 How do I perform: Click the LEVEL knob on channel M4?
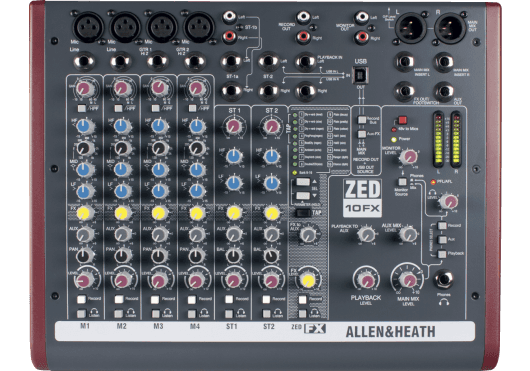pyautogui.click(x=196, y=280)
